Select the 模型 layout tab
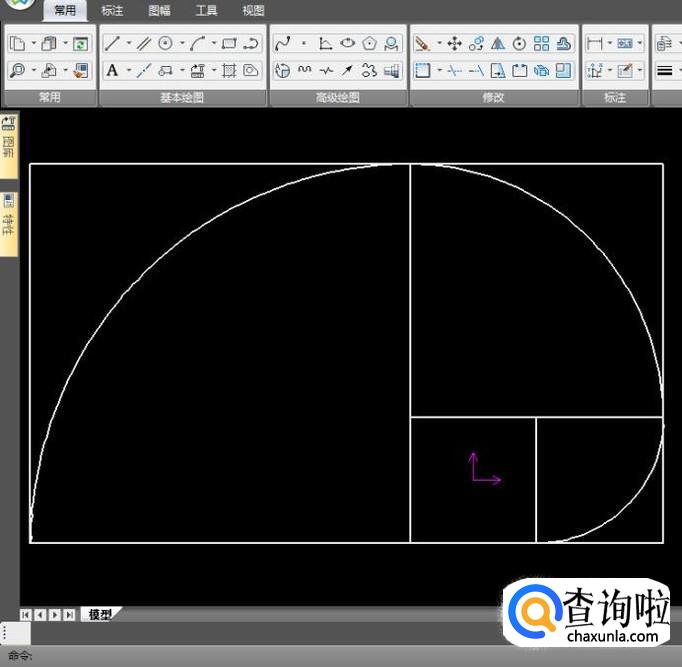Image resolution: width=682 pixels, height=667 pixels. pyautogui.click(x=100, y=615)
